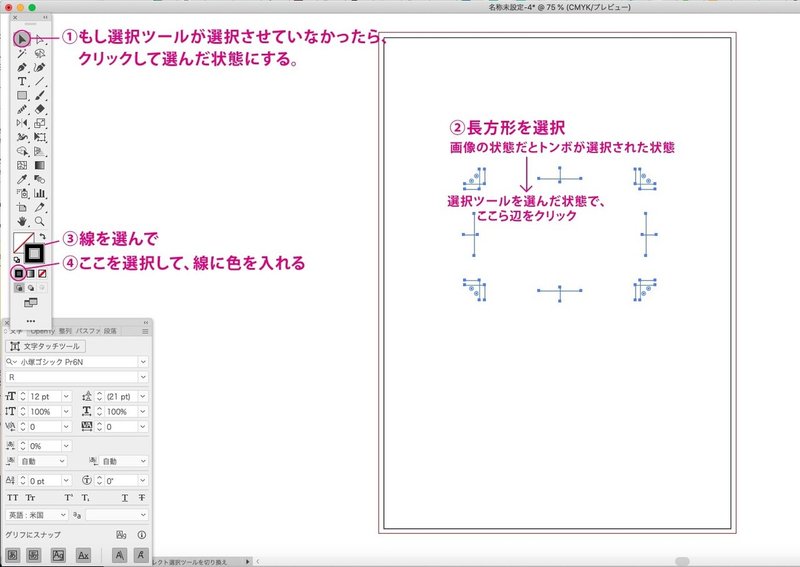Select the Artboard tool
This screenshot has width=800, height=567.
click(22, 207)
